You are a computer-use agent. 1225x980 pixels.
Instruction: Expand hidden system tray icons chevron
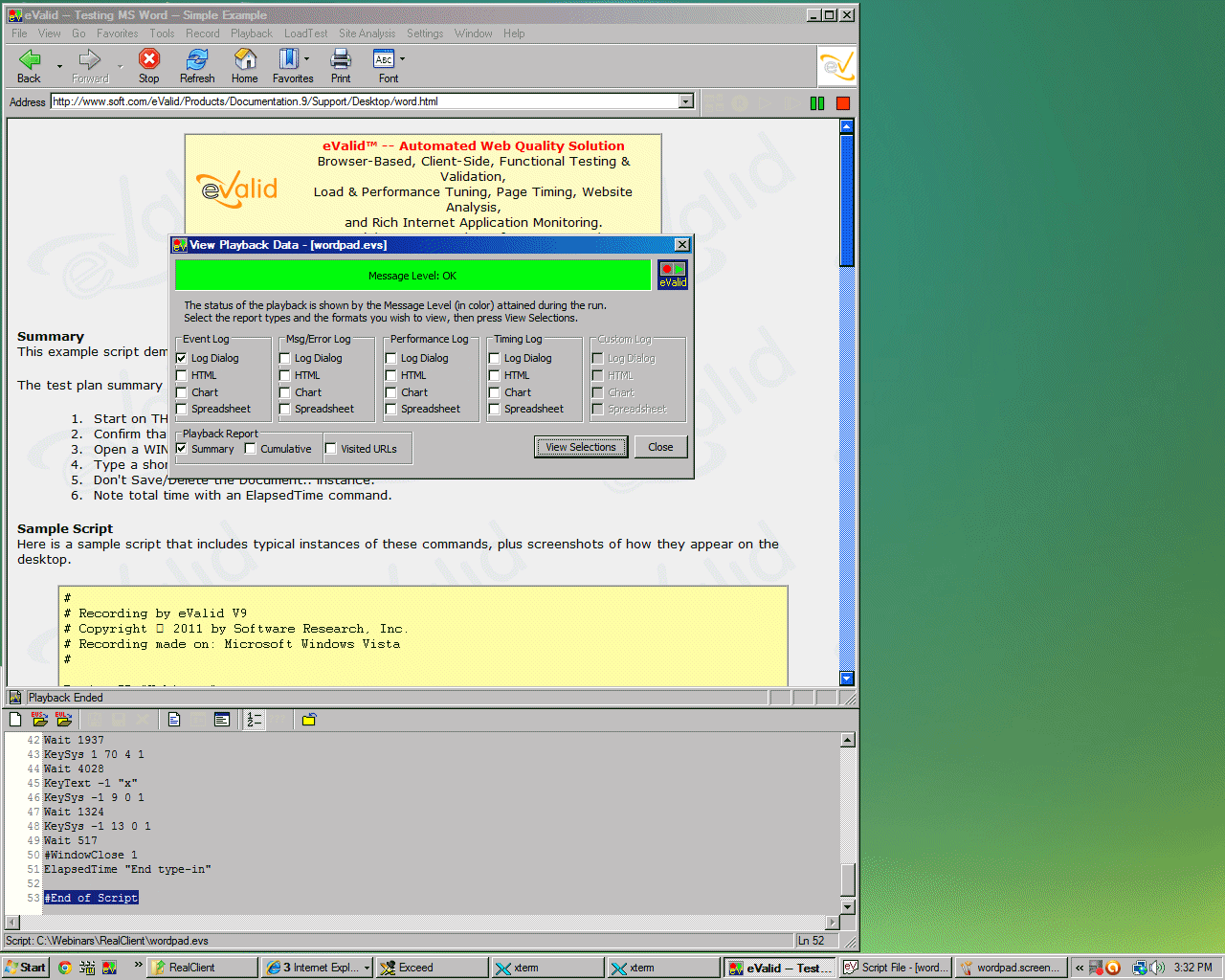coord(1080,968)
